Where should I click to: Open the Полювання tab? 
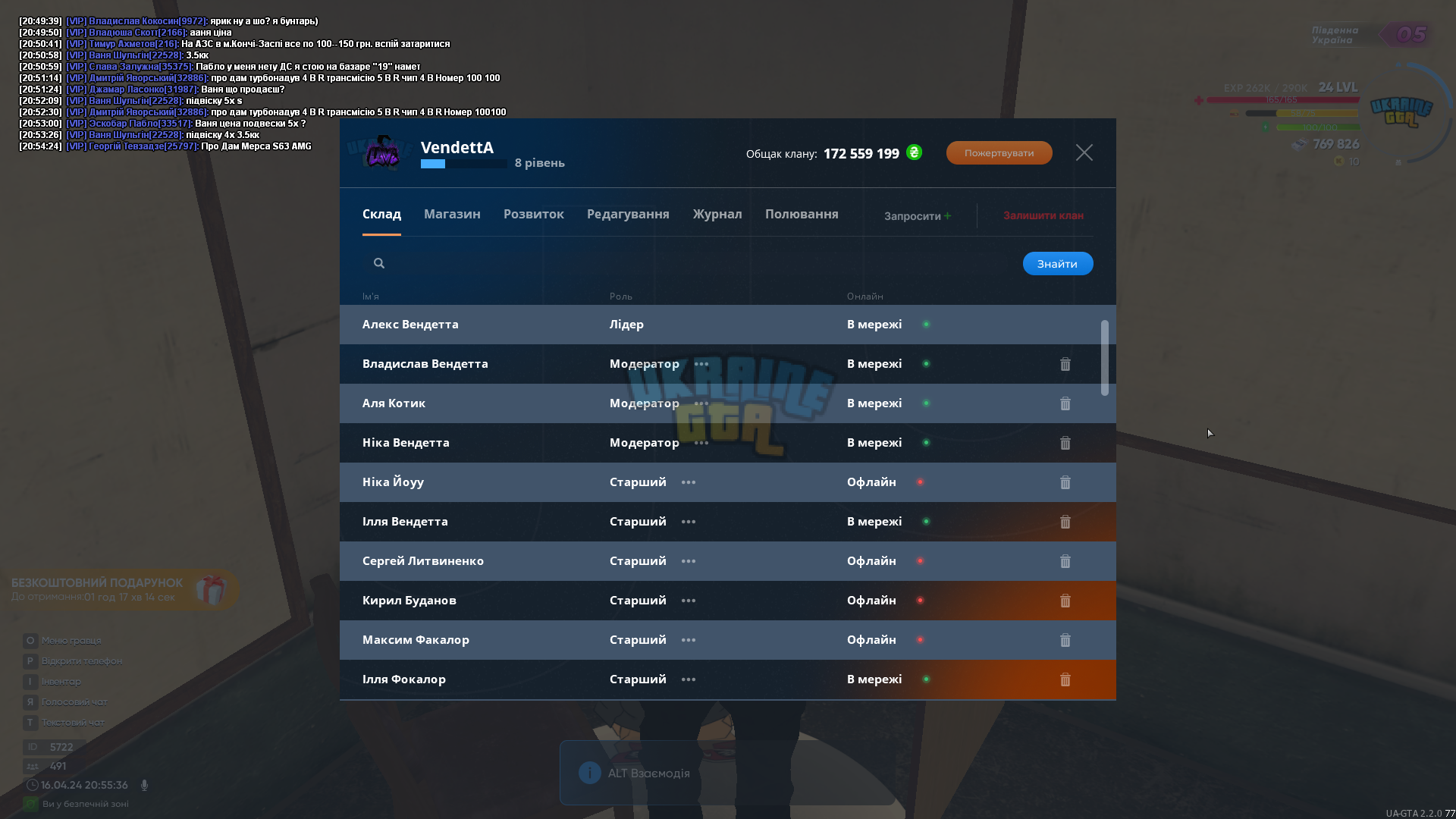(x=802, y=215)
